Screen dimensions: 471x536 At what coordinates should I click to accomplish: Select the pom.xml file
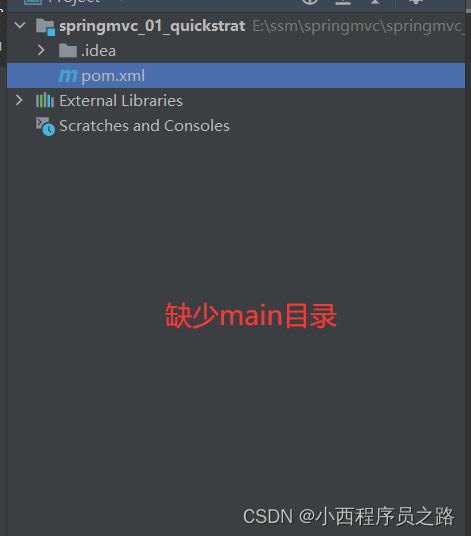pyautogui.click(x=236, y=76)
